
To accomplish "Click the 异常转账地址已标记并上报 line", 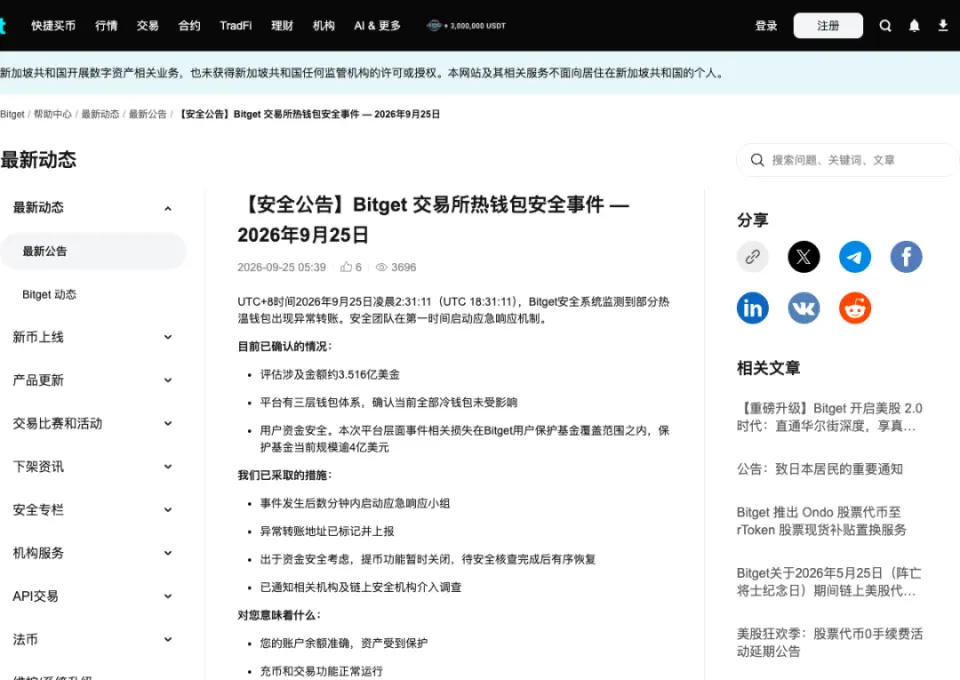I will coord(327,531).
